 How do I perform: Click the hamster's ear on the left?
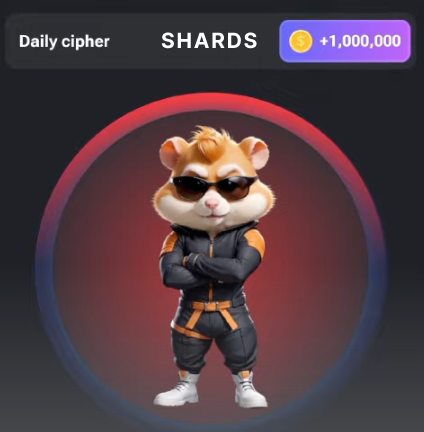[x=172, y=153]
